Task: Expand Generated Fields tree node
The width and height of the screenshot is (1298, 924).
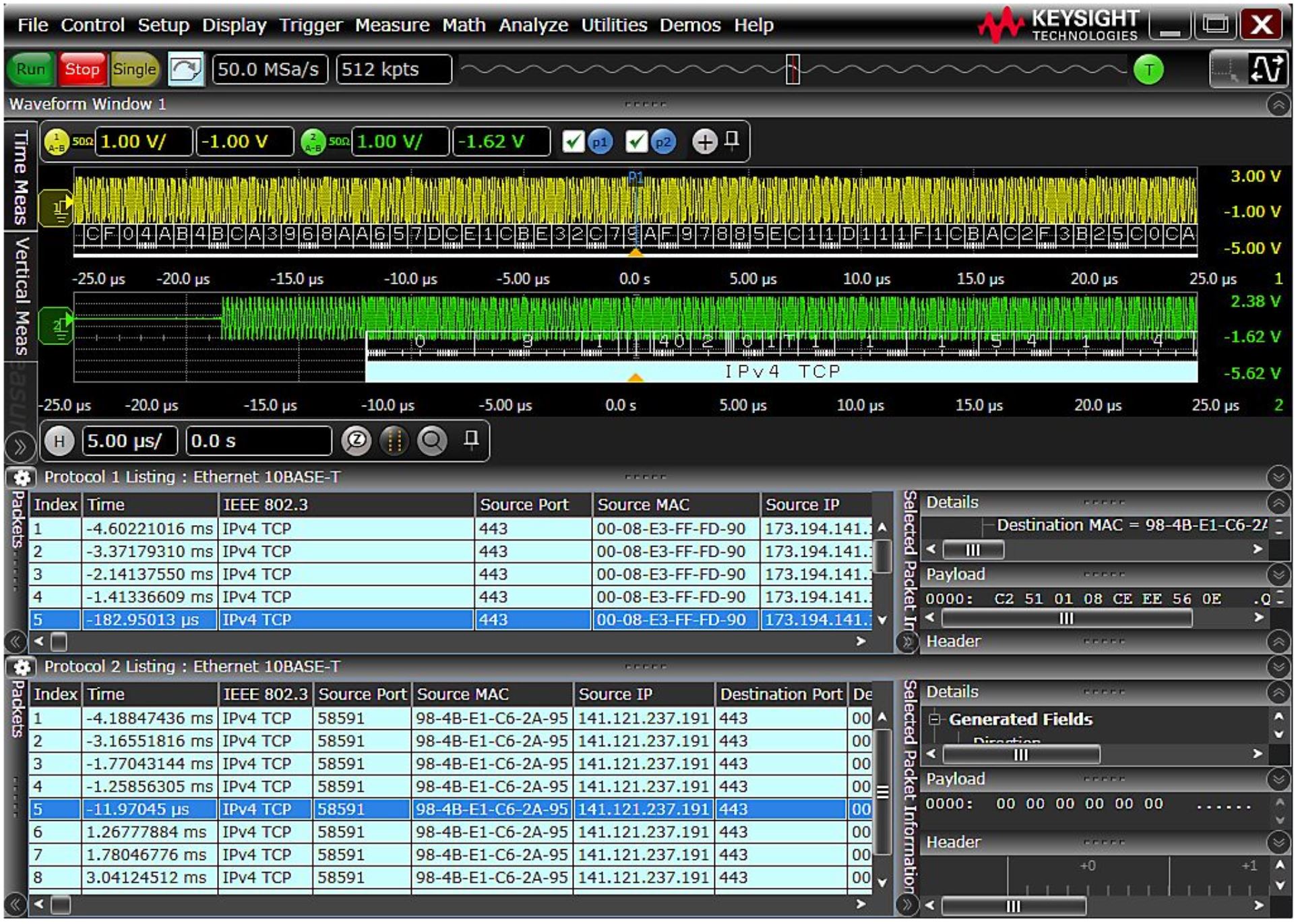Action: [x=935, y=720]
